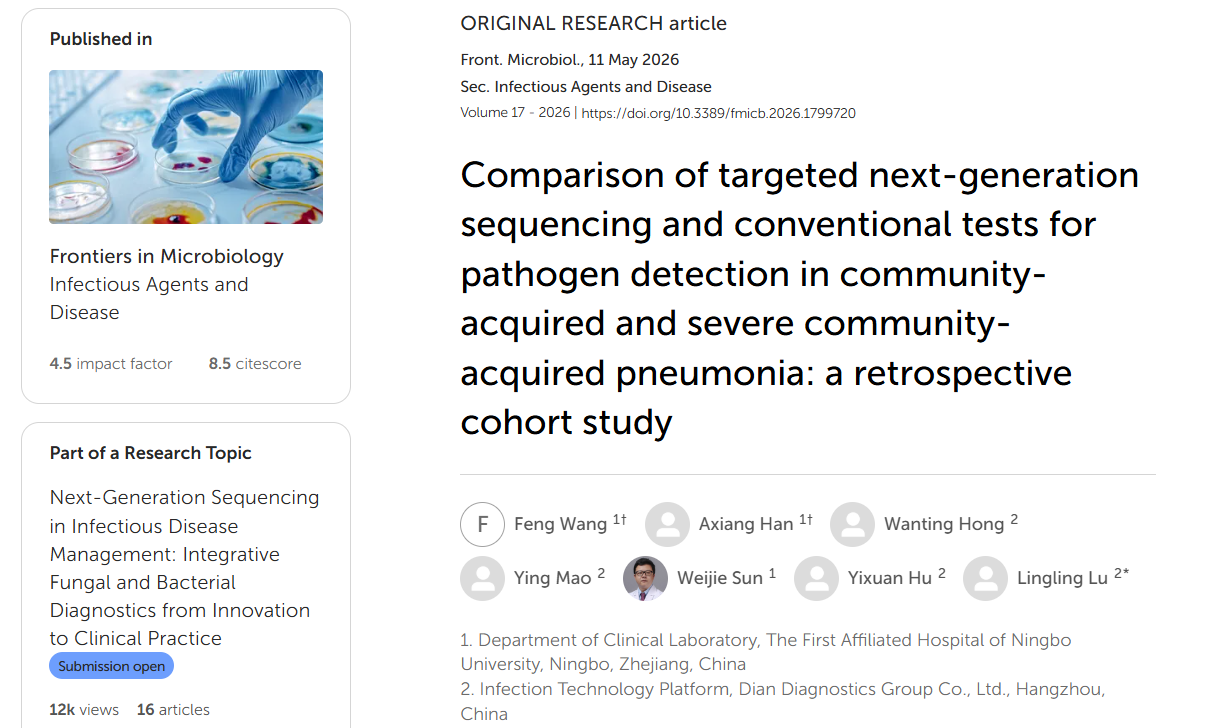Image resolution: width=1206 pixels, height=728 pixels.
Task: Open author Lingling Lu's name link
Action: [x=1063, y=578]
